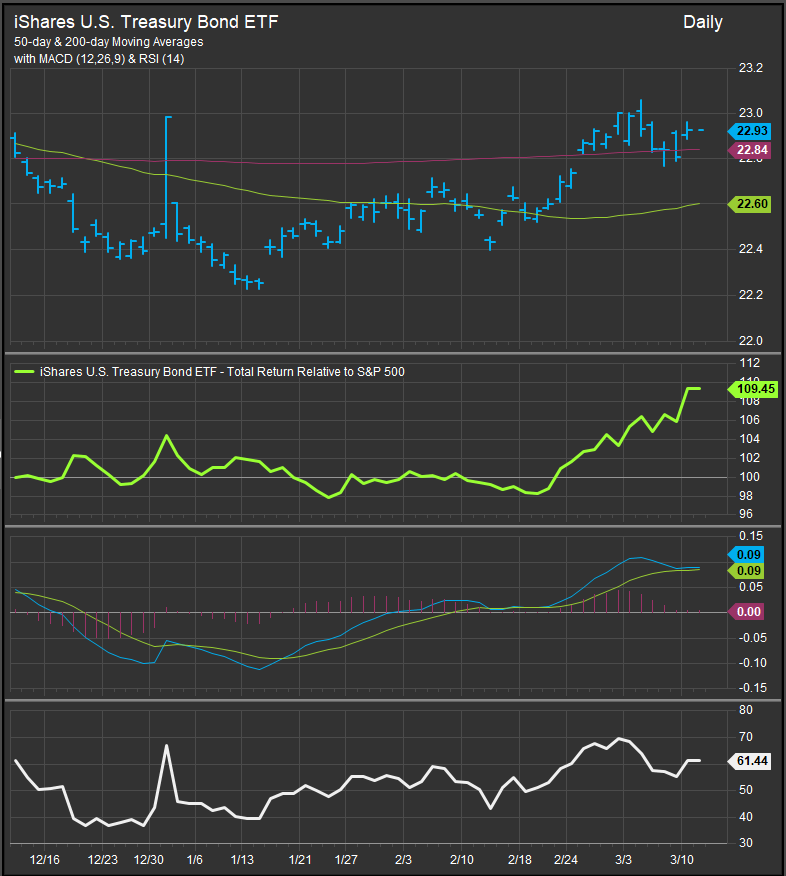Click the 50-day & 200-day Moving Averages subtitle
Screen dimensions: 786x876
click(108, 42)
